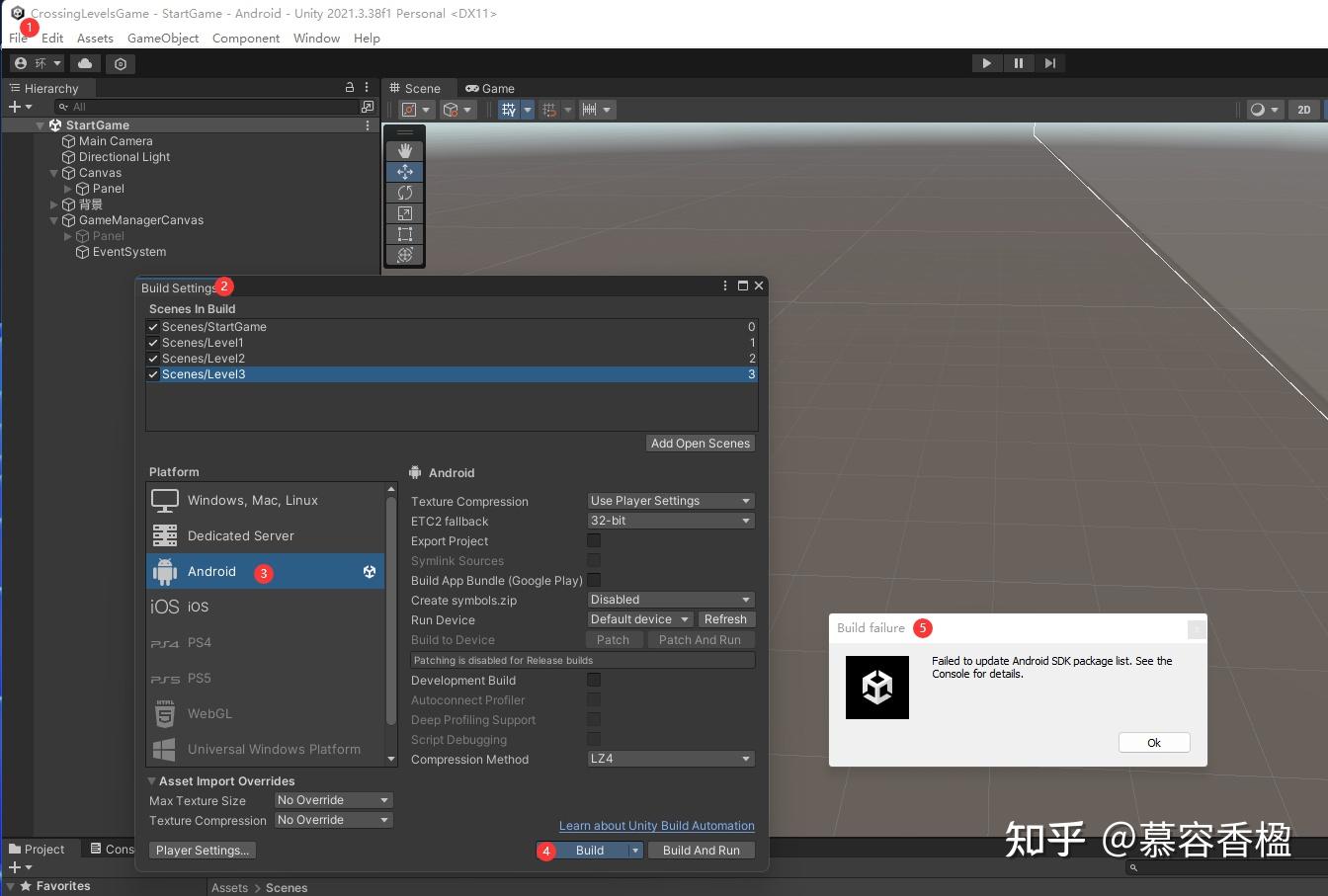Screen dimensions: 1328x896
Task: Enable the Export Project checkbox
Action: [x=593, y=540]
